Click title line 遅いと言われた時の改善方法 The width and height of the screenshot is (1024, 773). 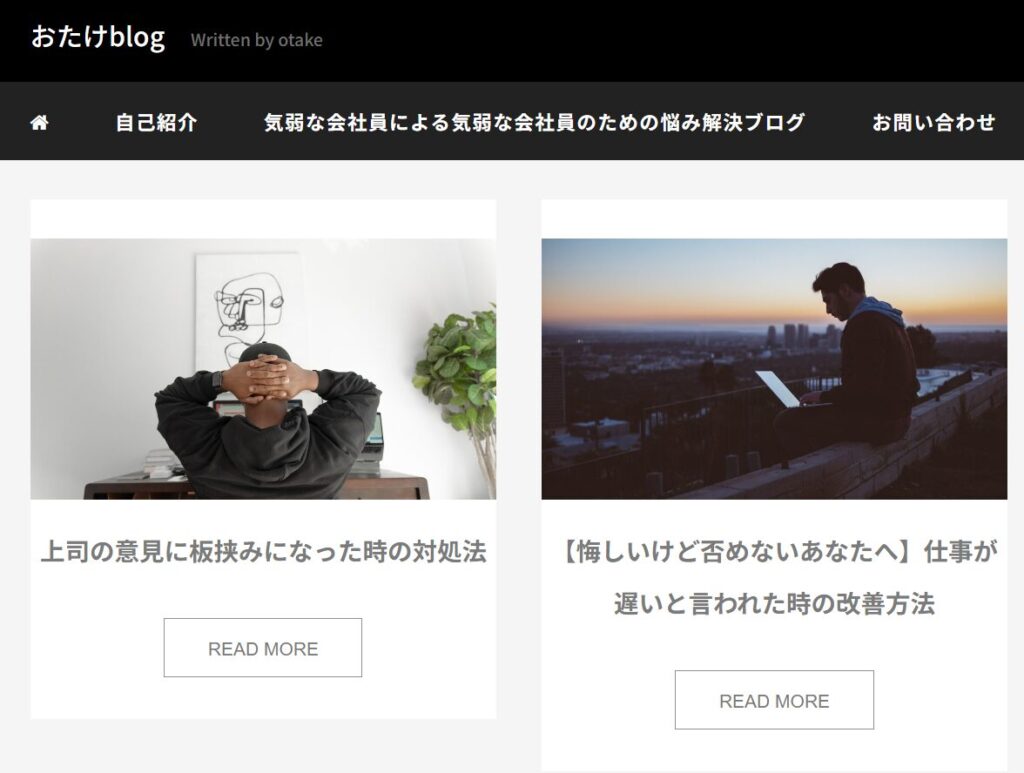pos(774,603)
